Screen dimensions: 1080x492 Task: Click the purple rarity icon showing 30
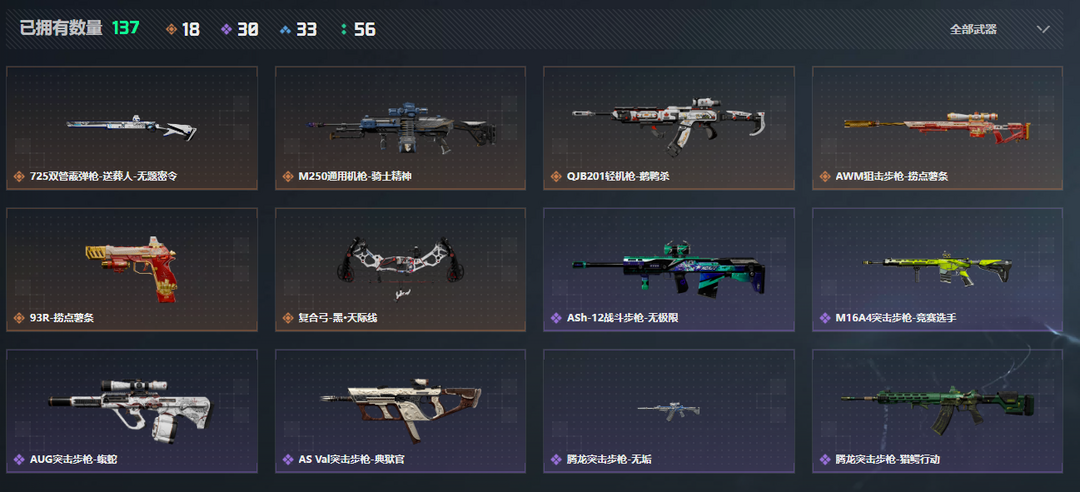227,30
